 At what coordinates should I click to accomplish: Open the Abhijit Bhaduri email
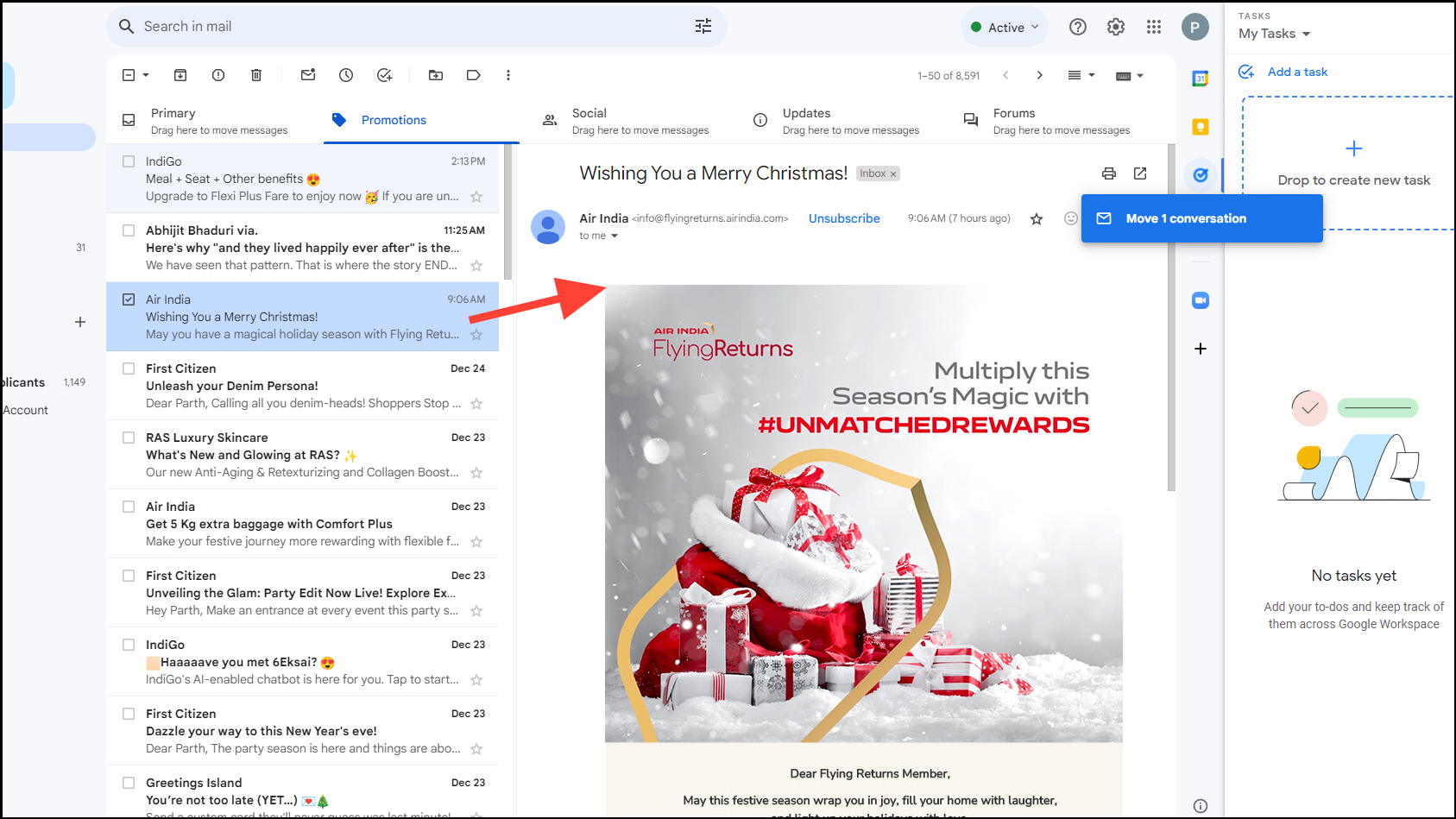[302, 248]
